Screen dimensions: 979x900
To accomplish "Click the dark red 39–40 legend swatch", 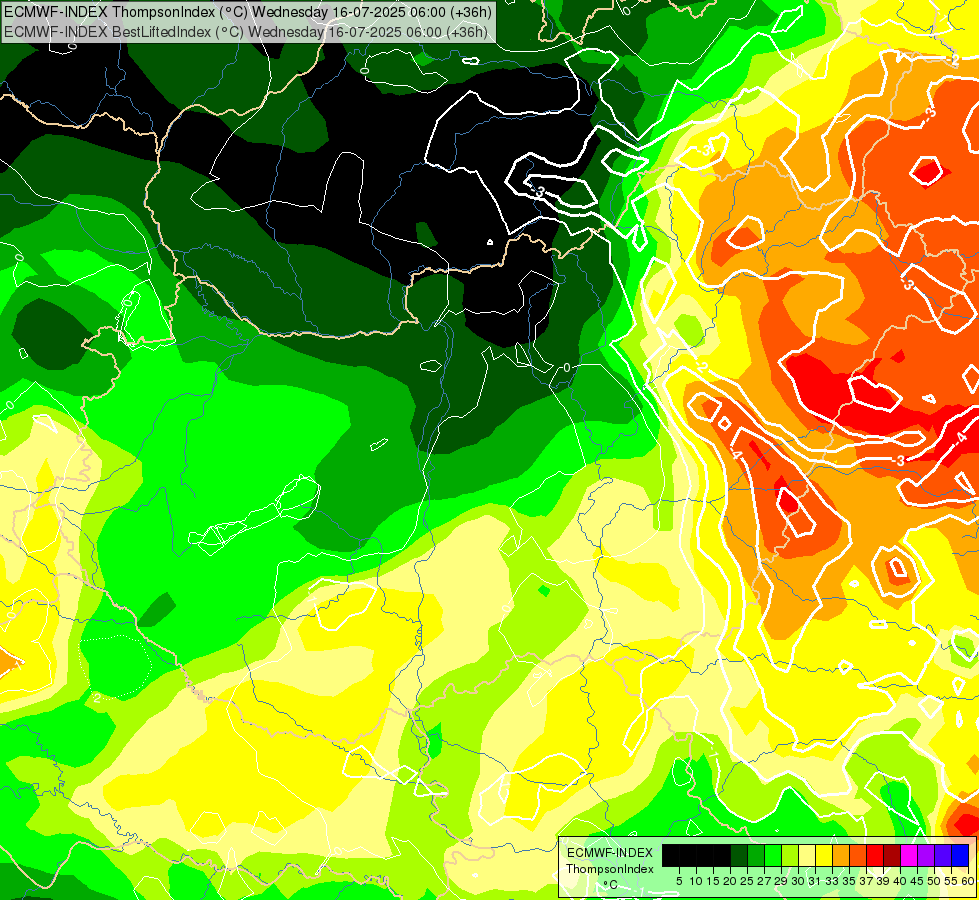I will click(x=892, y=856).
